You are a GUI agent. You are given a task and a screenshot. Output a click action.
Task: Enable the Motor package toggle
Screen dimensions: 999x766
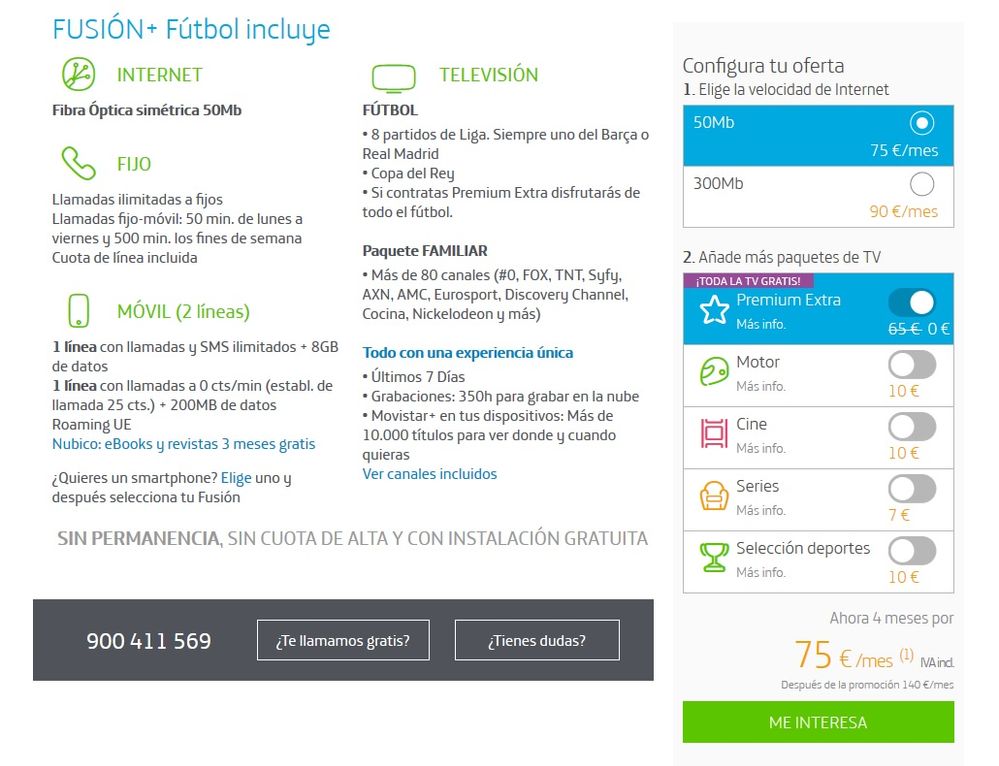912,365
